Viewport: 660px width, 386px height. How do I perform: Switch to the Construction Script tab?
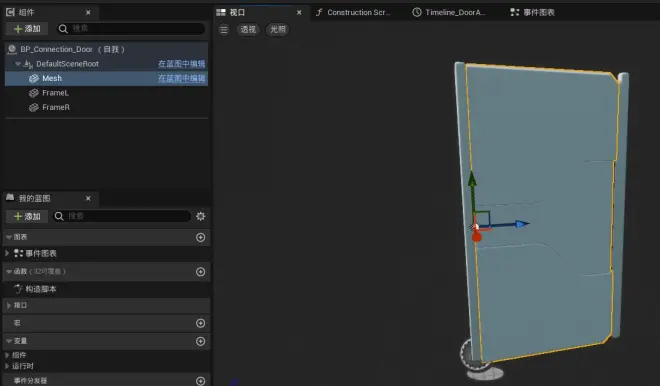click(354, 12)
